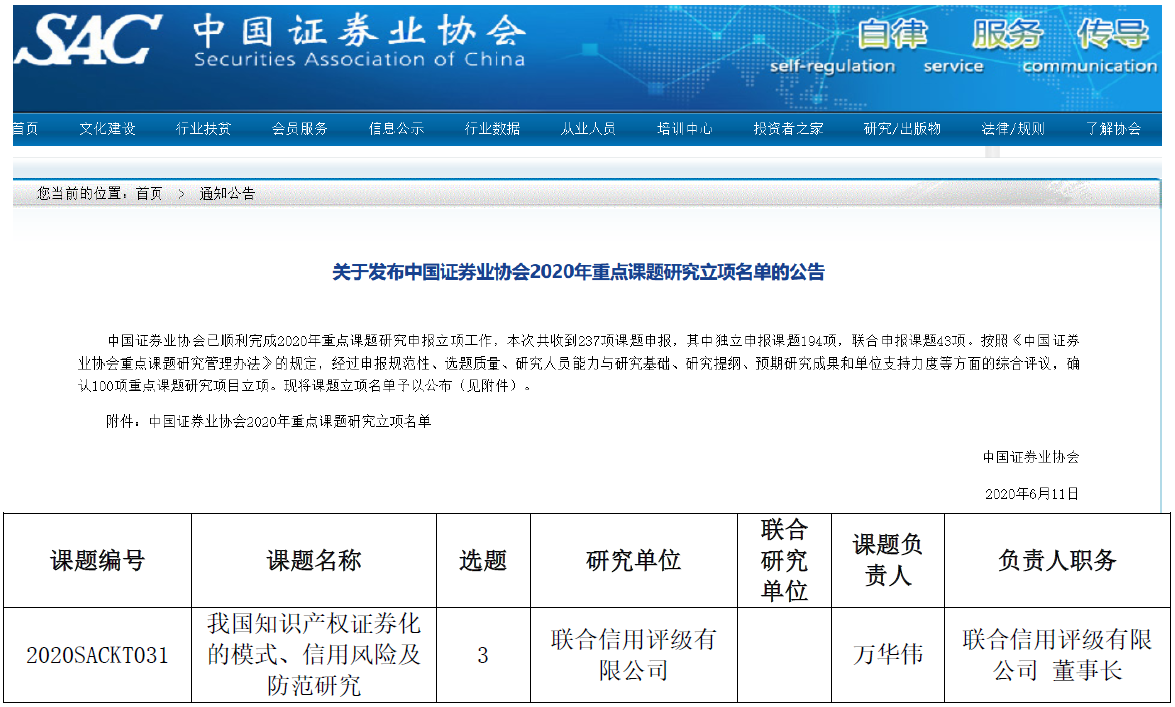Click the Securities Association of China title
This screenshot has height=707, width=1175.
(x=360, y=59)
